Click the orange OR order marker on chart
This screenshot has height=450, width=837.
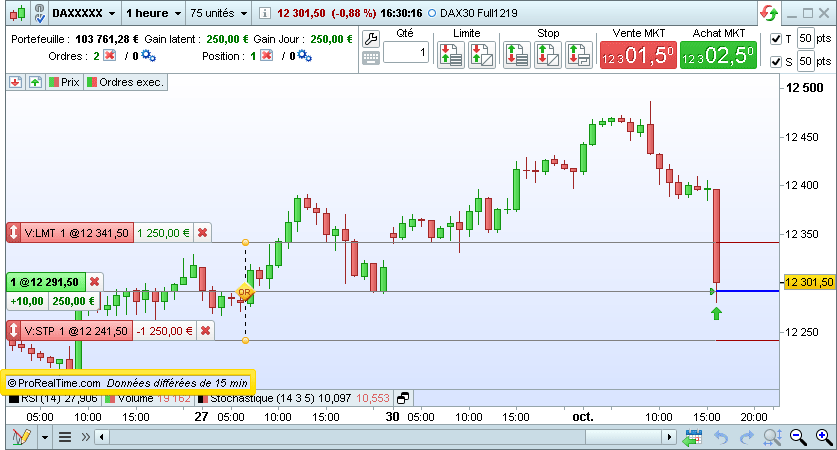click(244, 291)
